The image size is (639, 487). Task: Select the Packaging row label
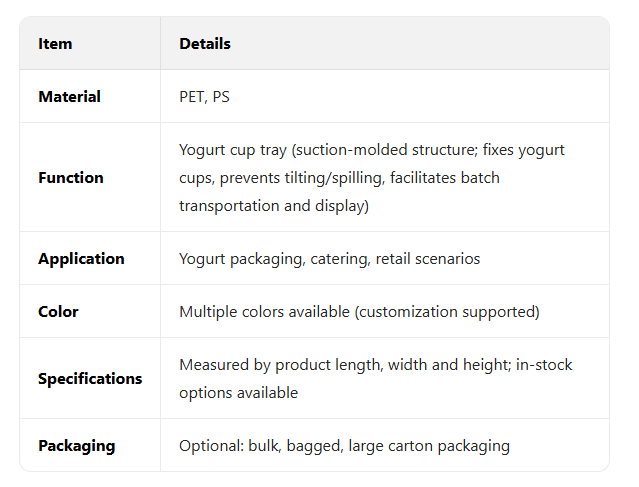point(76,446)
